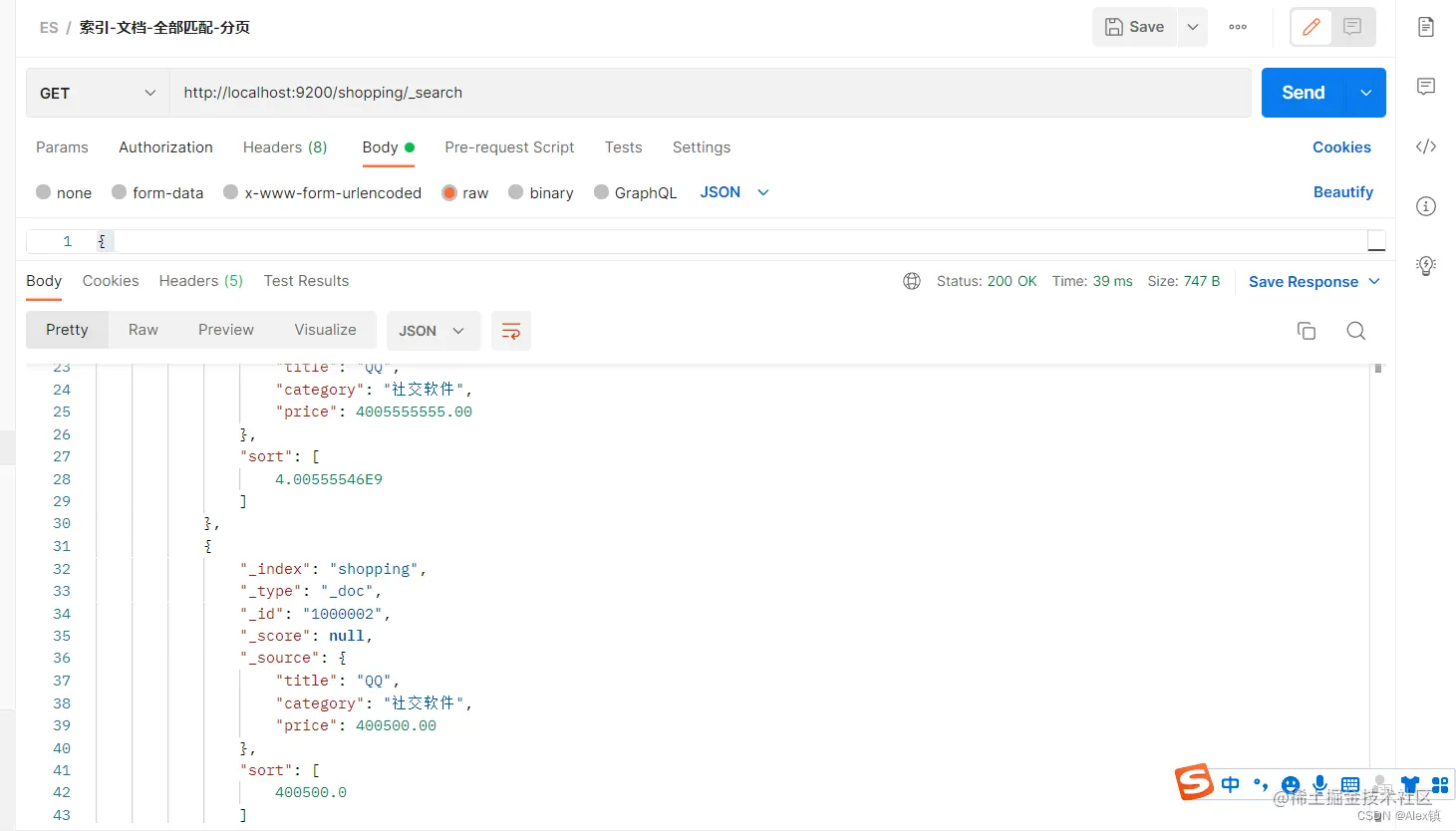
Task: Click the Cookies link
Action: (1341, 147)
